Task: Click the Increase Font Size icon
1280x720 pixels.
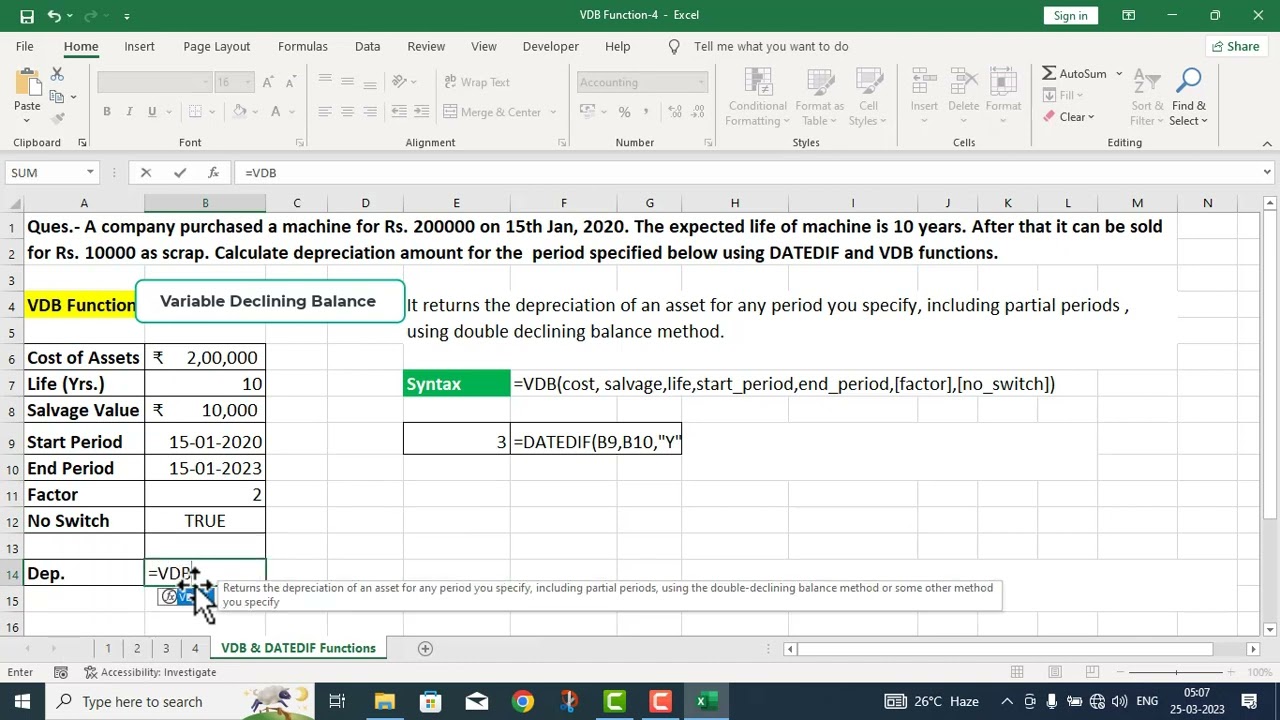Action: coord(268,82)
